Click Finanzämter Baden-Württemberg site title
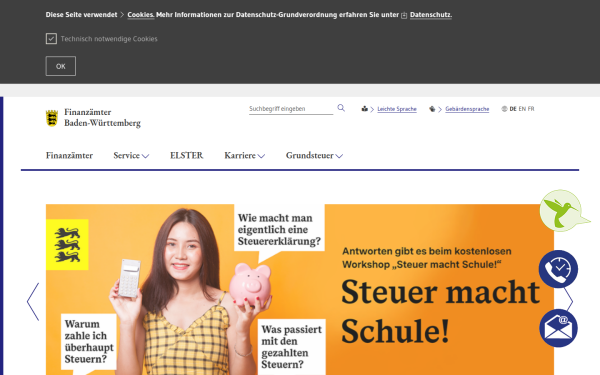Screen dimensions: 600x375 point(102,117)
